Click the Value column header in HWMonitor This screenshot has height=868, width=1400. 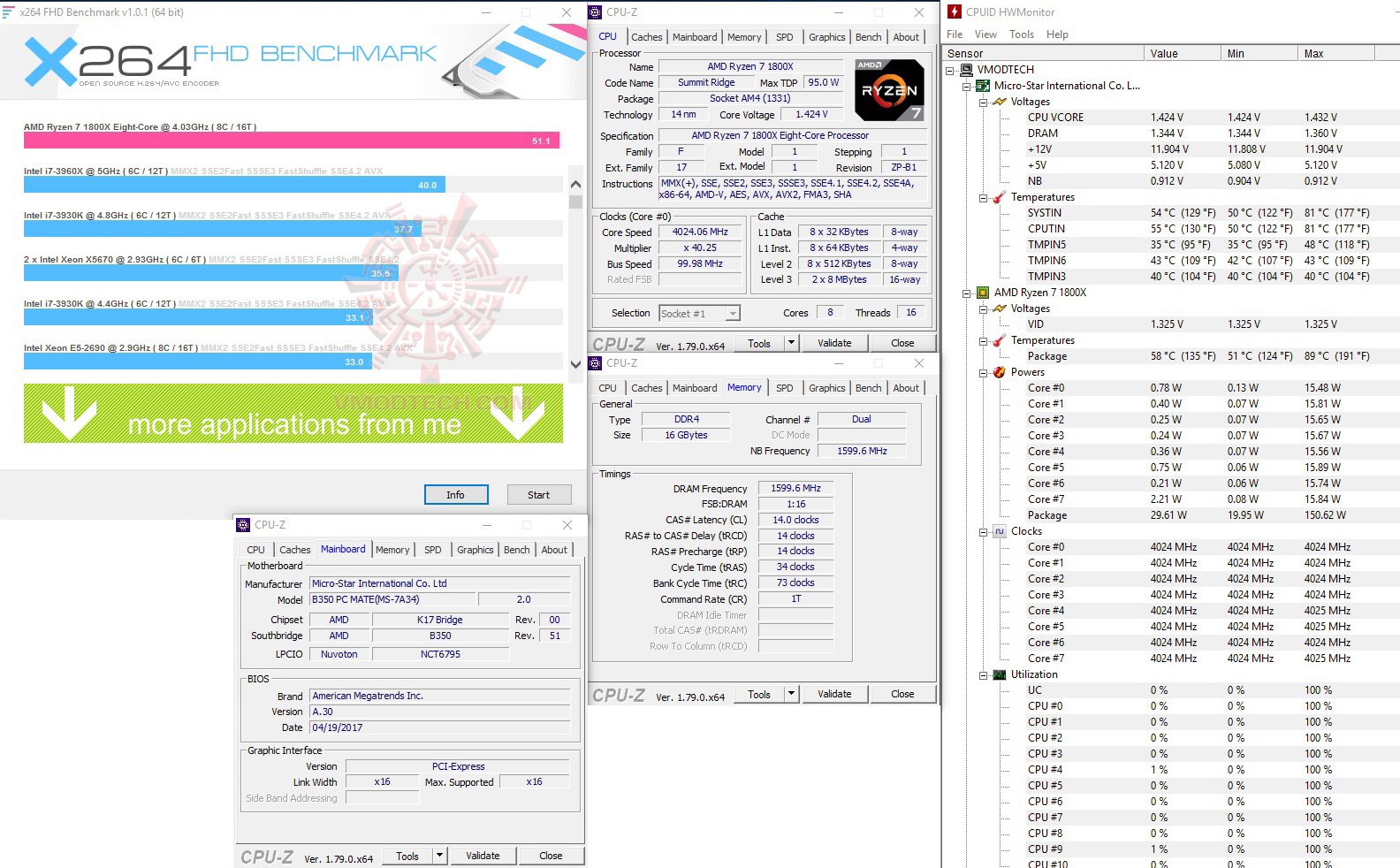pyautogui.click(x=1182, y=54)
